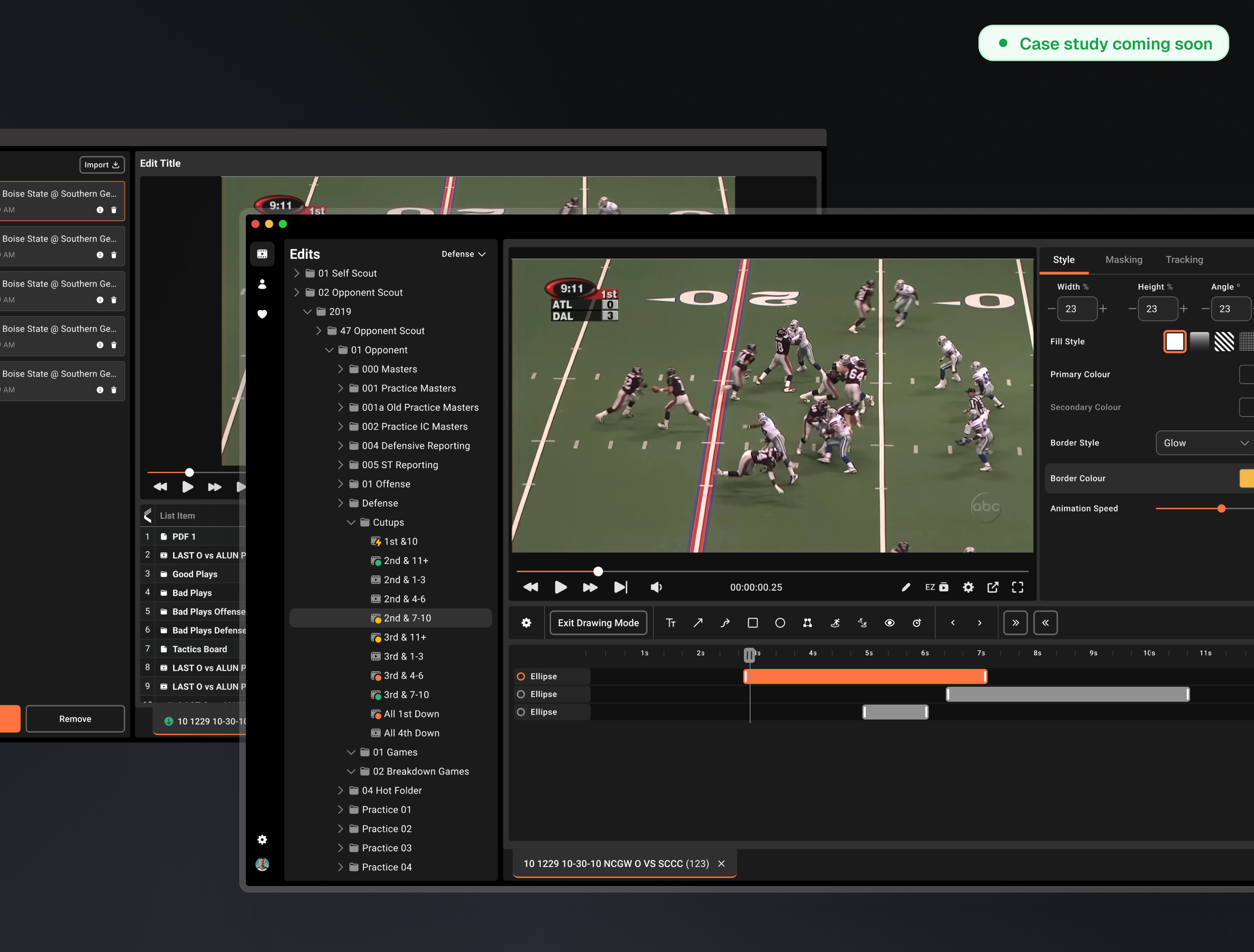Image resolution: width=1254 pixels, height=952 pixels.
Task: Click the pencil draw icon
Action: 905,587
